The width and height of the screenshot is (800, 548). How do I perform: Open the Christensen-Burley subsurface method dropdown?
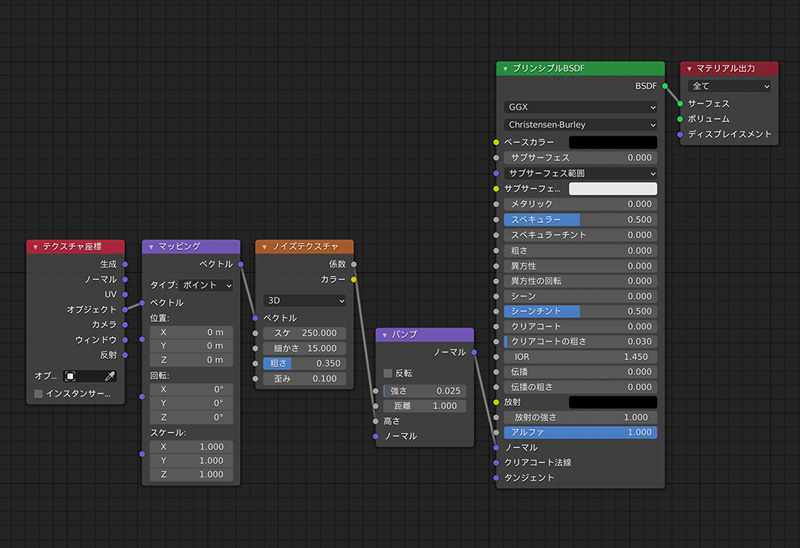point(581,124)
